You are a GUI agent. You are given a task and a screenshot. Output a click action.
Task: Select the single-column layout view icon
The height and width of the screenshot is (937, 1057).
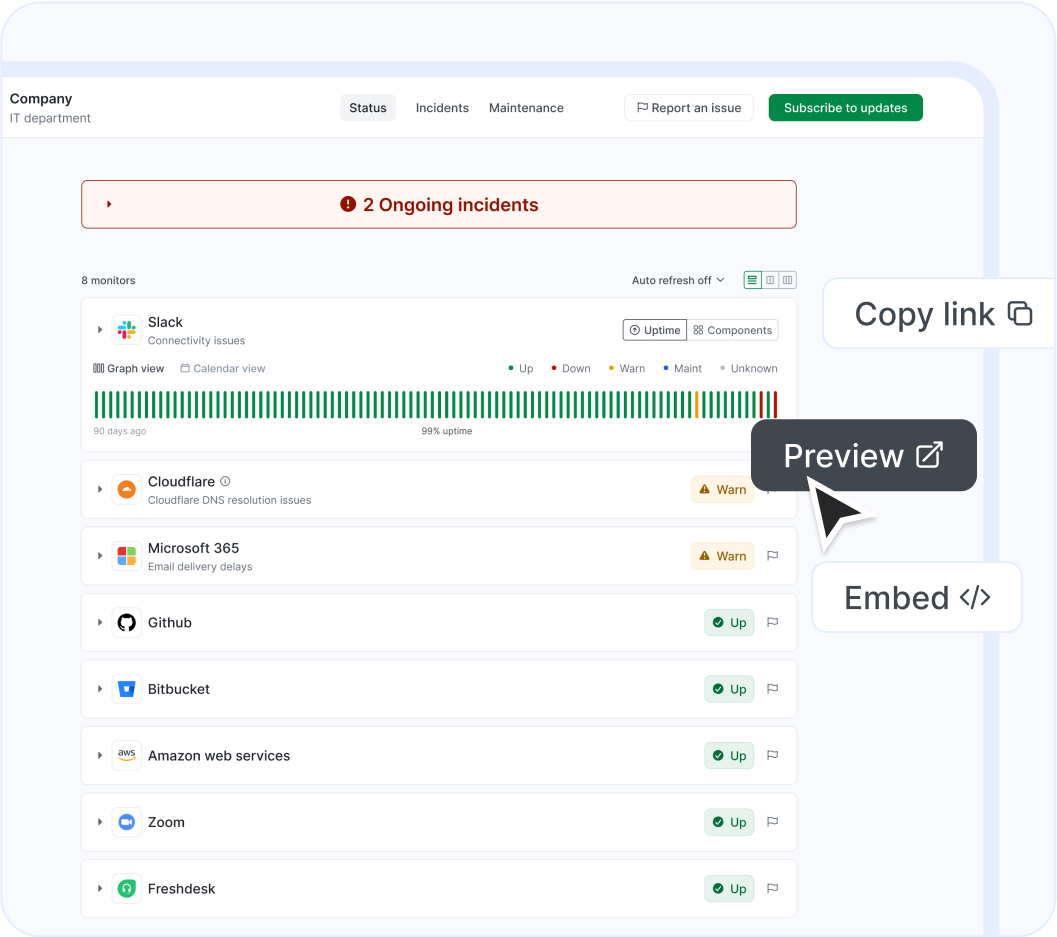point(752,280)
